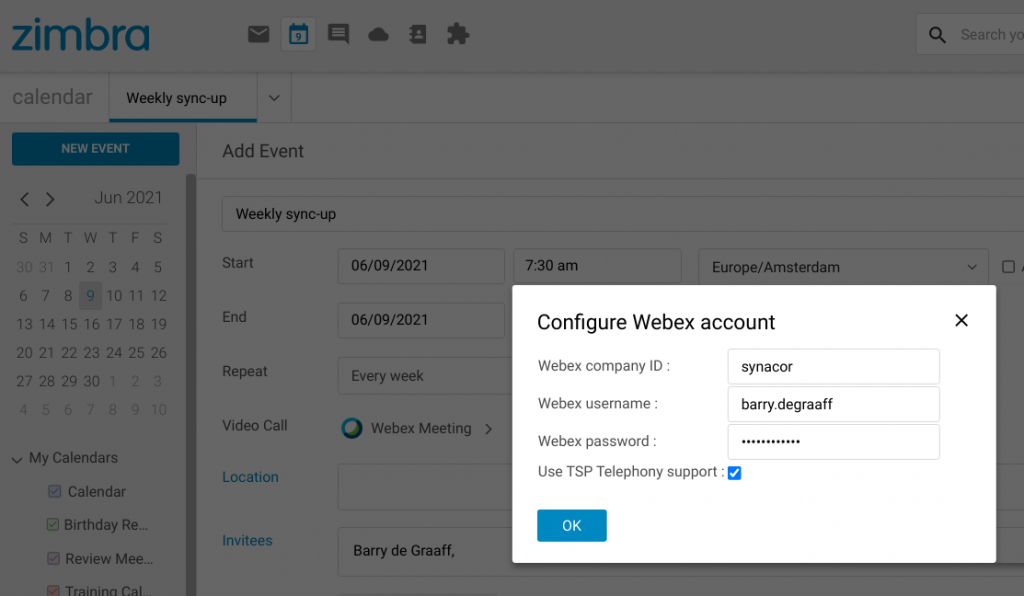Open the Europe/Amsterdam timezone dropdown
This screenshot has width=1024, height=596.
842,266
